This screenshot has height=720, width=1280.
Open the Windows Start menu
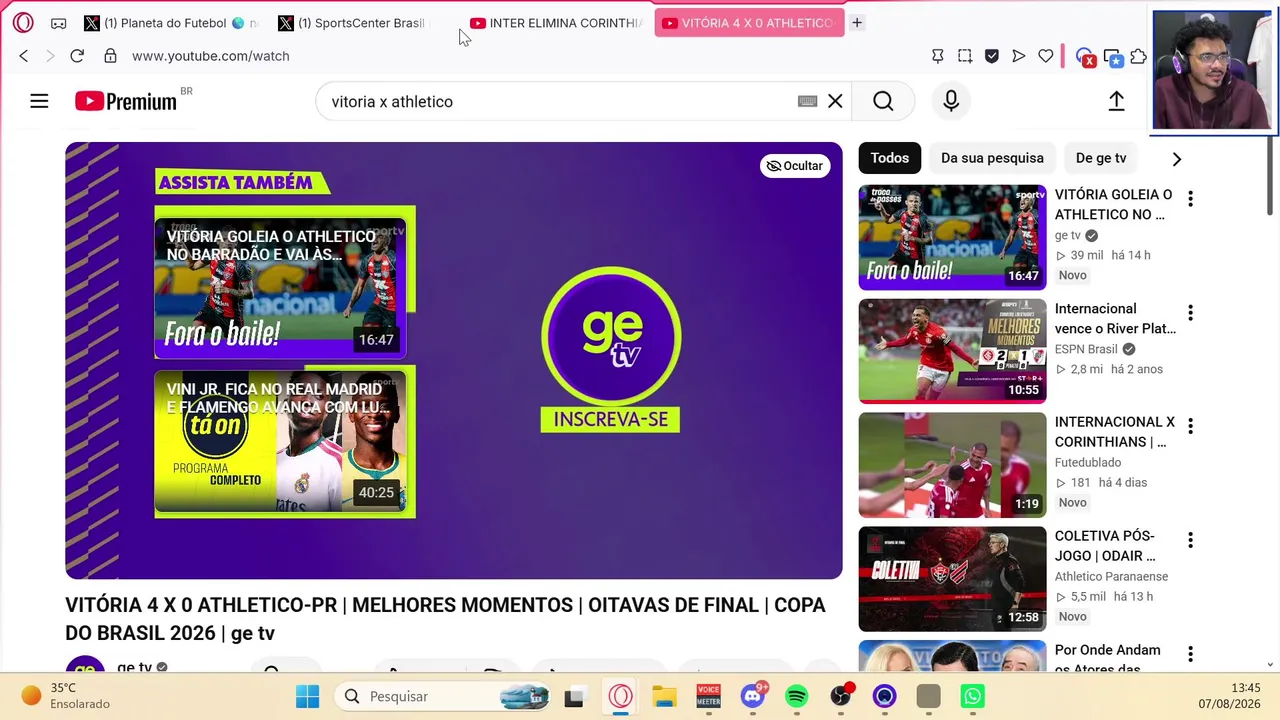(307, 696)
